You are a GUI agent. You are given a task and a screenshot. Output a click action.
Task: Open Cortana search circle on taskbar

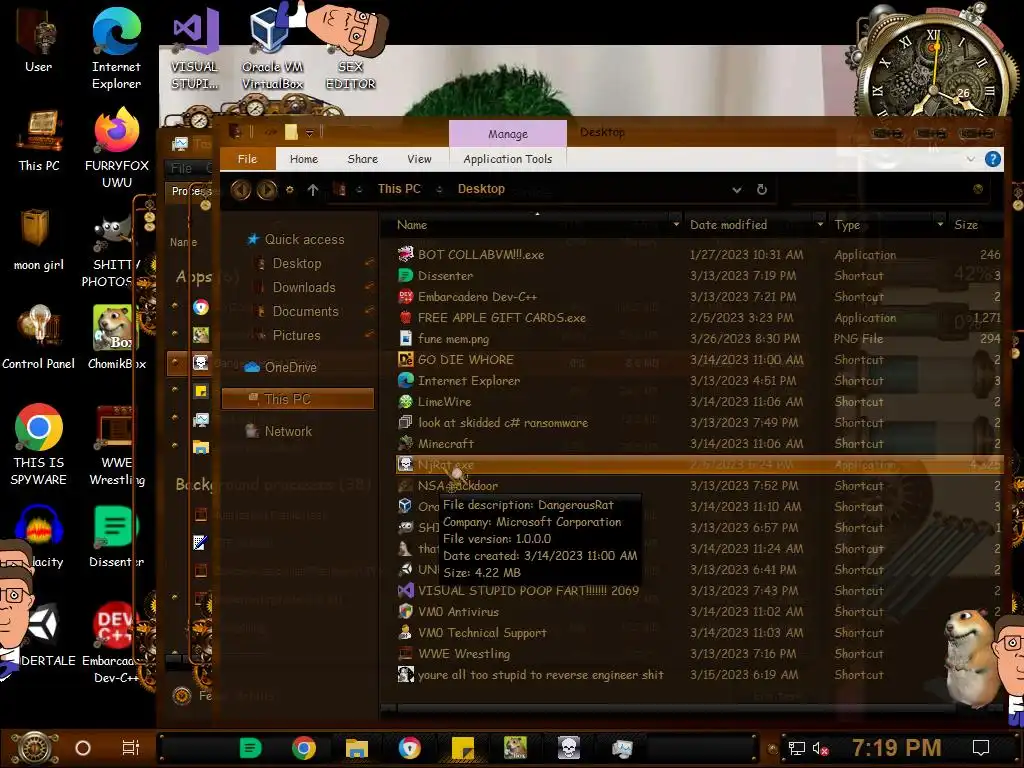point(83,748)
